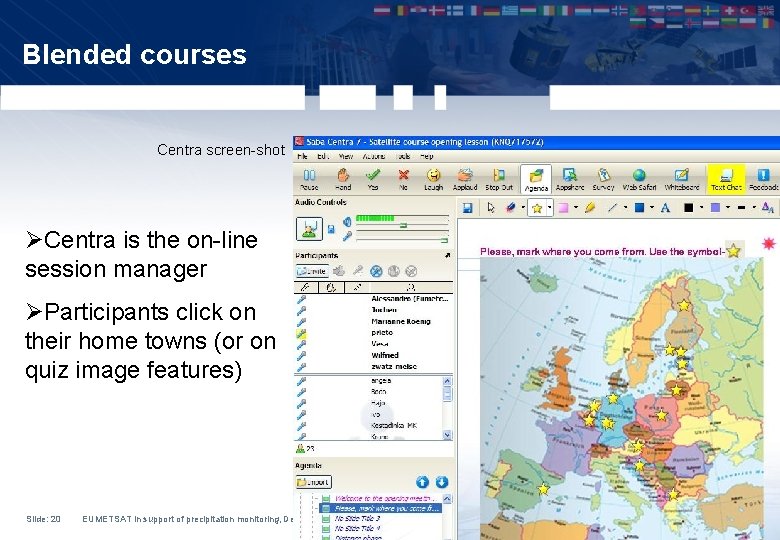Image resolution: width=780 pixels, height=540 pixels.
Task: Open the black color dropdown arrow
Action: (701, 208)
